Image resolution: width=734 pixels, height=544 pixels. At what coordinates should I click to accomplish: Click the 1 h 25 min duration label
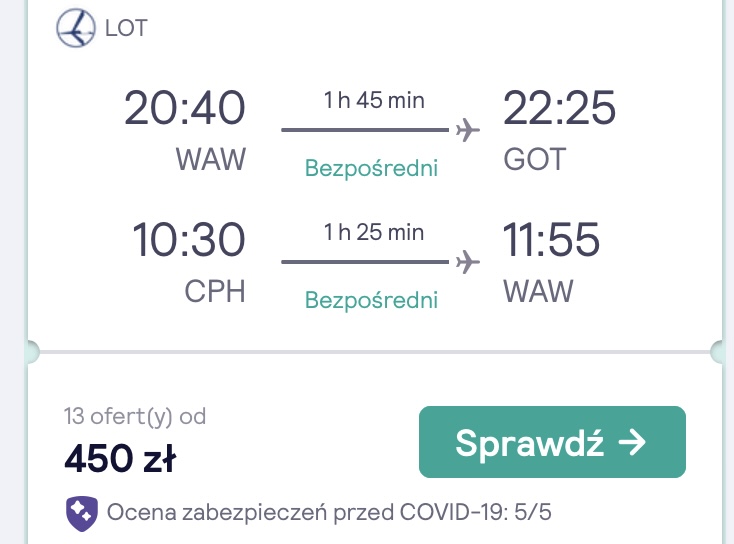374,232
